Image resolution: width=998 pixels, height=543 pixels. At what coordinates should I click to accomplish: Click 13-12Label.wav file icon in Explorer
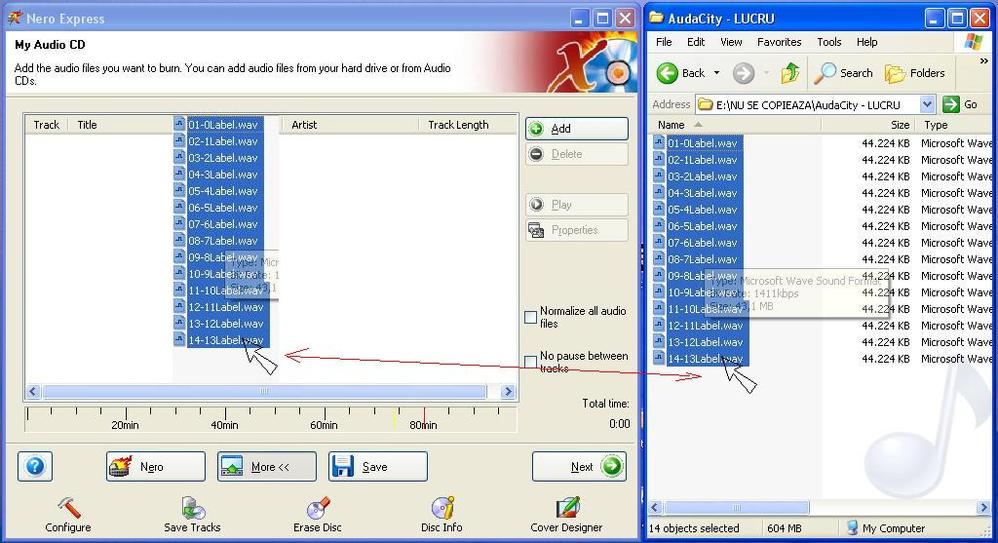click(x=659, y=342)
